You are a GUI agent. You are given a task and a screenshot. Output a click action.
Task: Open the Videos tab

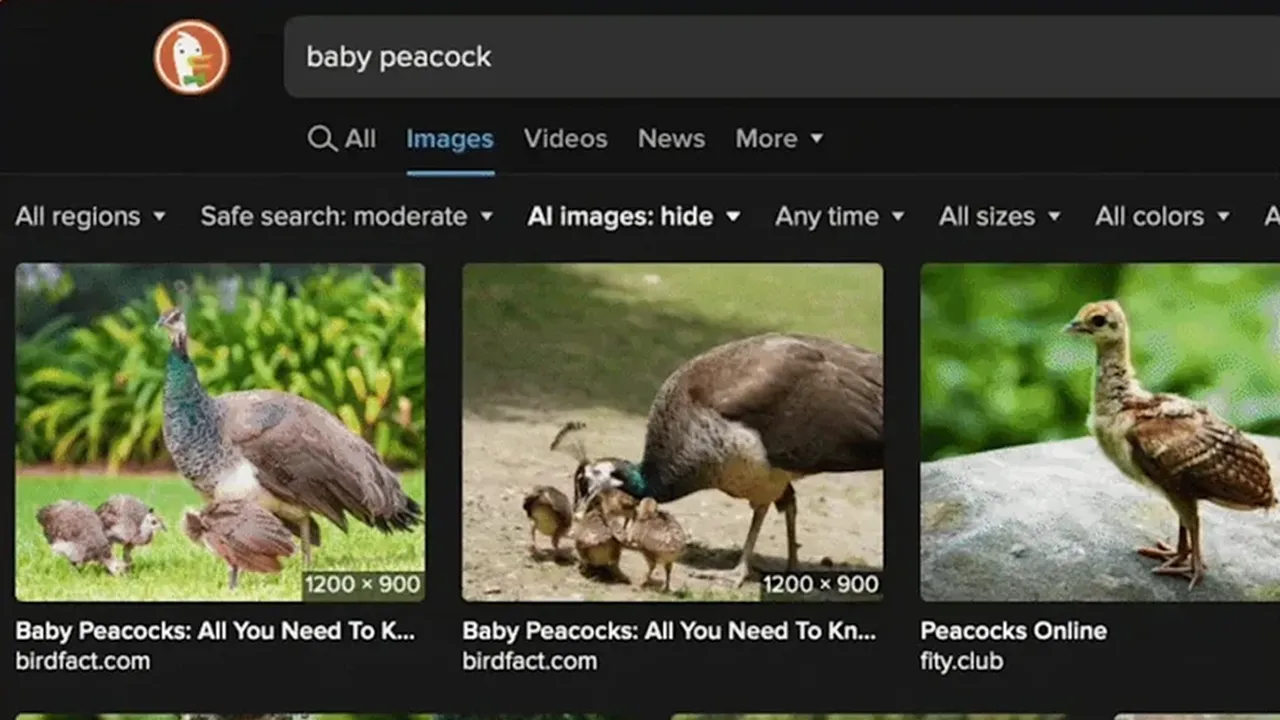point(565,139)
